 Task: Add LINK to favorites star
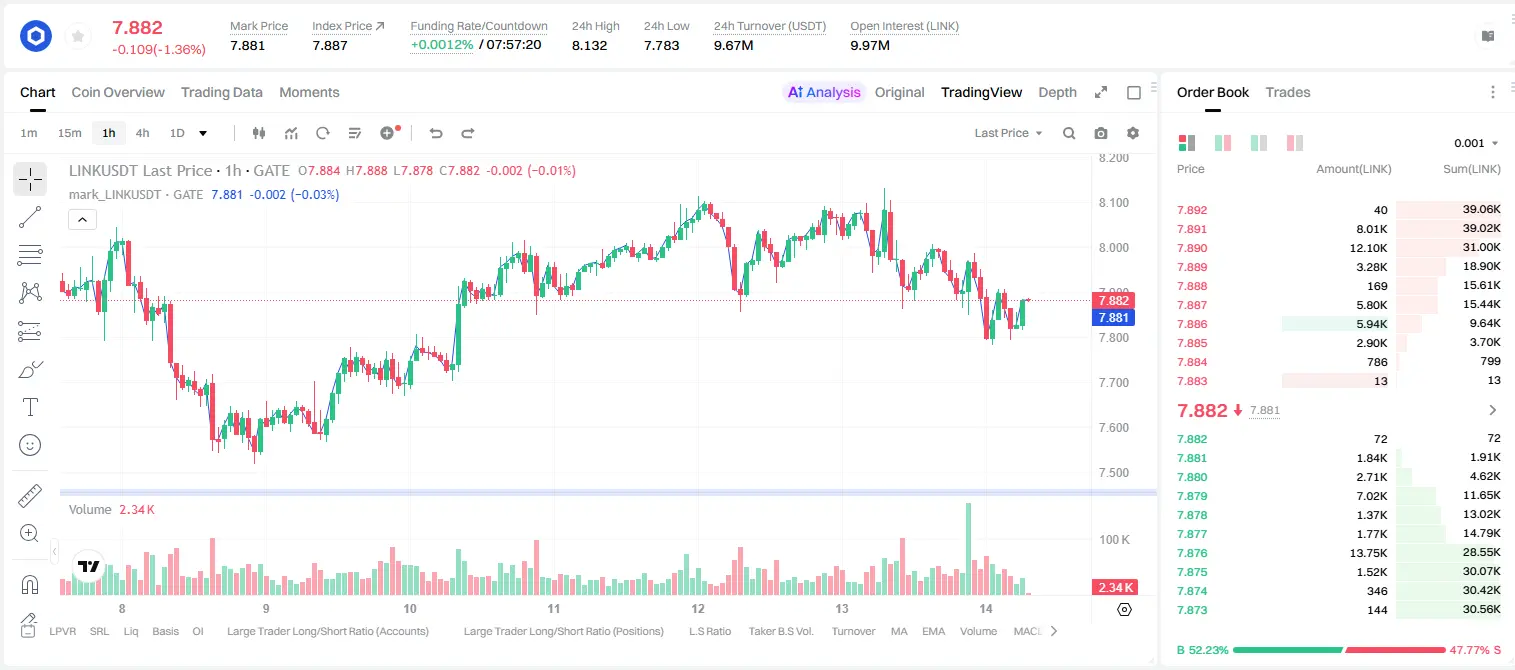click(78, 37)
